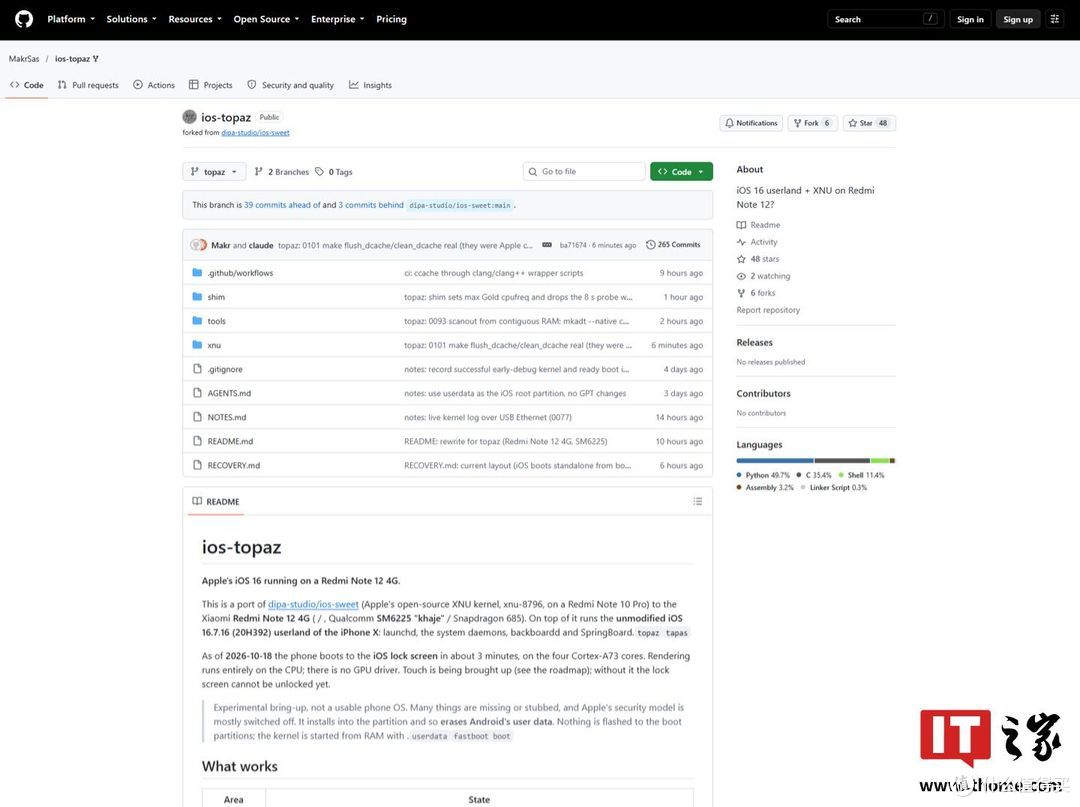
Task: Star the ios-topaz repository
Action: click(869, 123)
